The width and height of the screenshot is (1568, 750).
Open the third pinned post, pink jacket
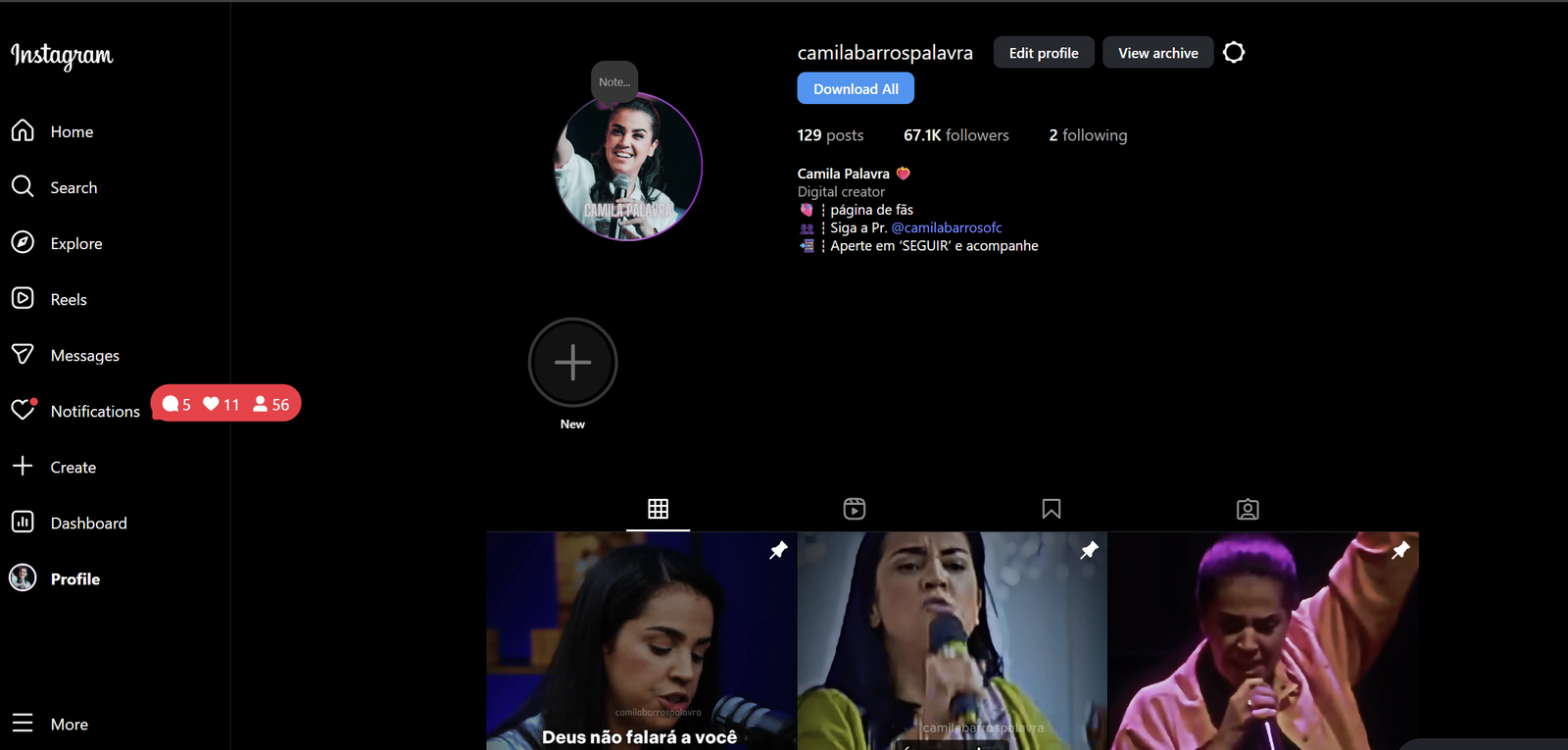(1264, 641)
